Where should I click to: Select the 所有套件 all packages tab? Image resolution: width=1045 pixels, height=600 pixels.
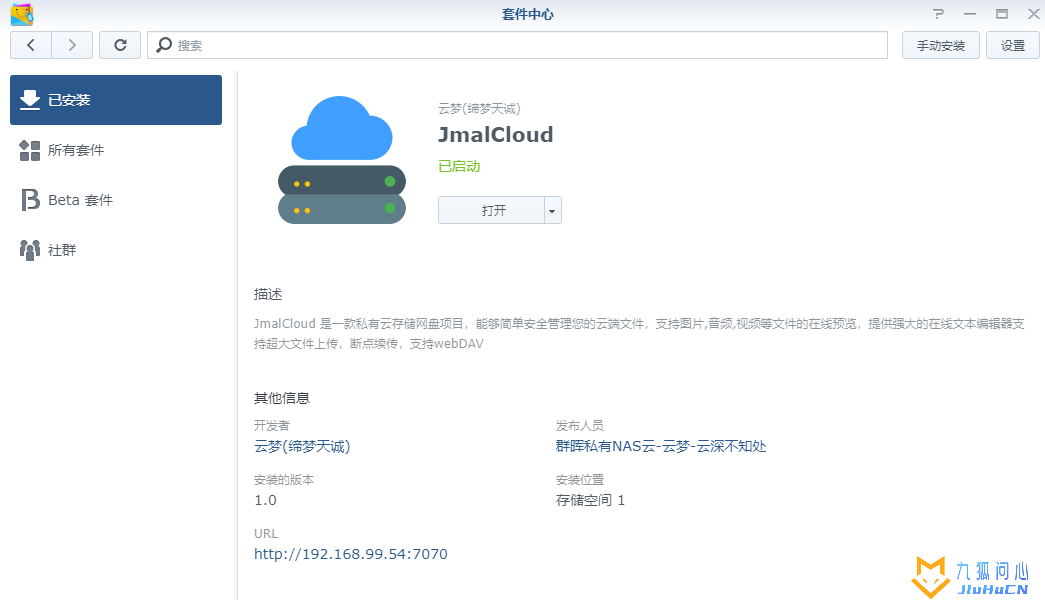click(x=116, y=150)
